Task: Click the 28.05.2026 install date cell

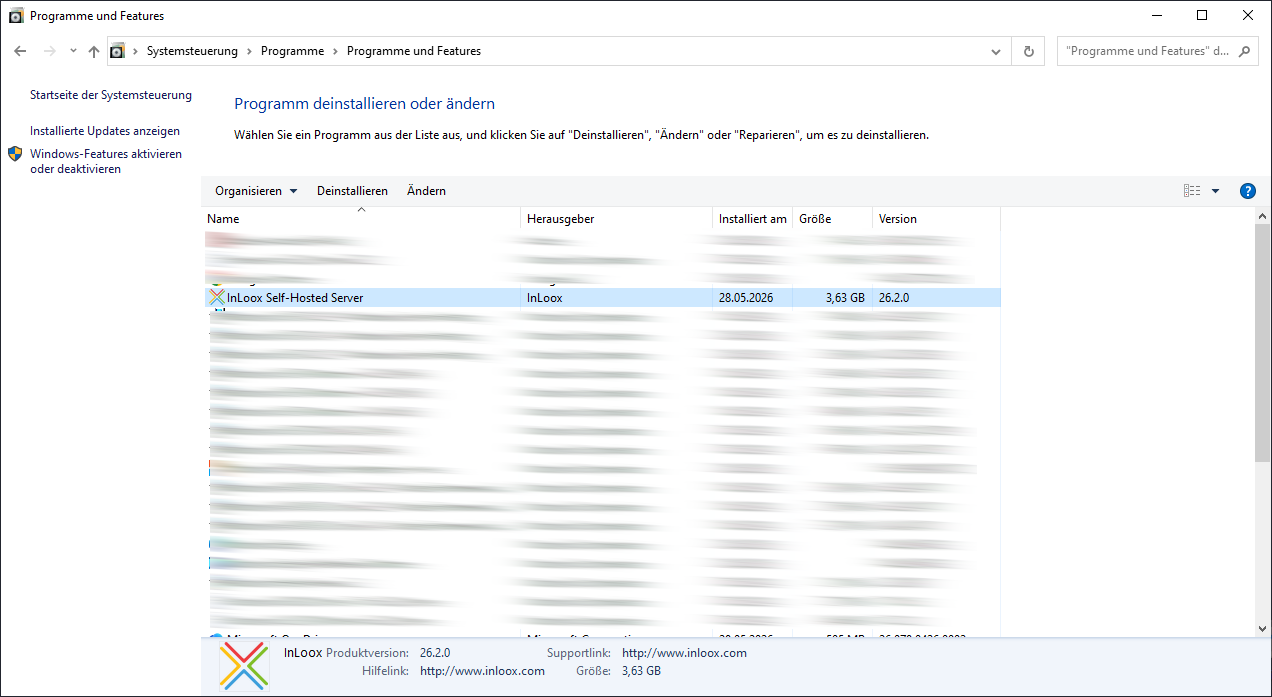Action: [746, 298]
